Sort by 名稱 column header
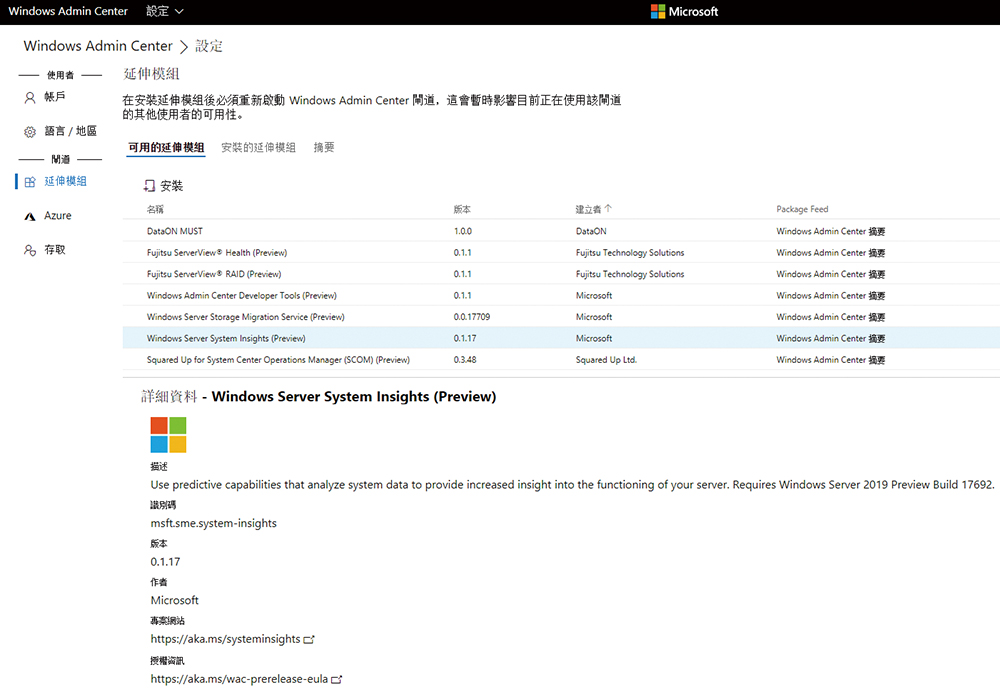This screenshot has width=1000, height=692. pos(155,209)
